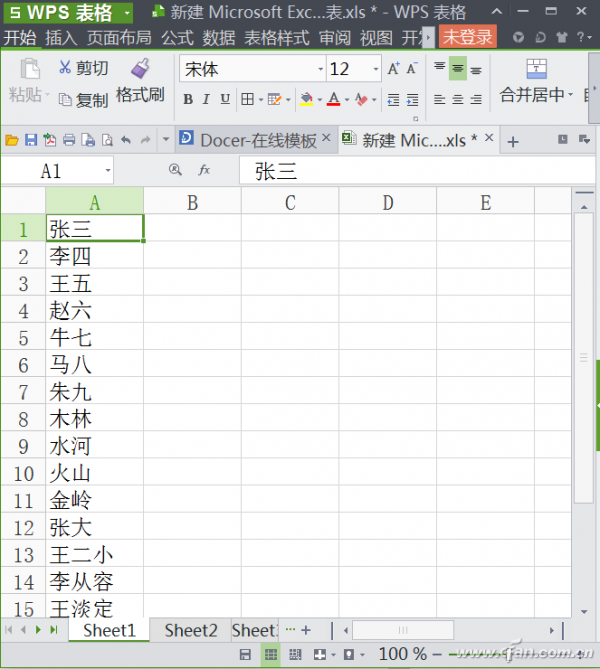Expand the Merge and Center dropdown arrow

(571, 94)
